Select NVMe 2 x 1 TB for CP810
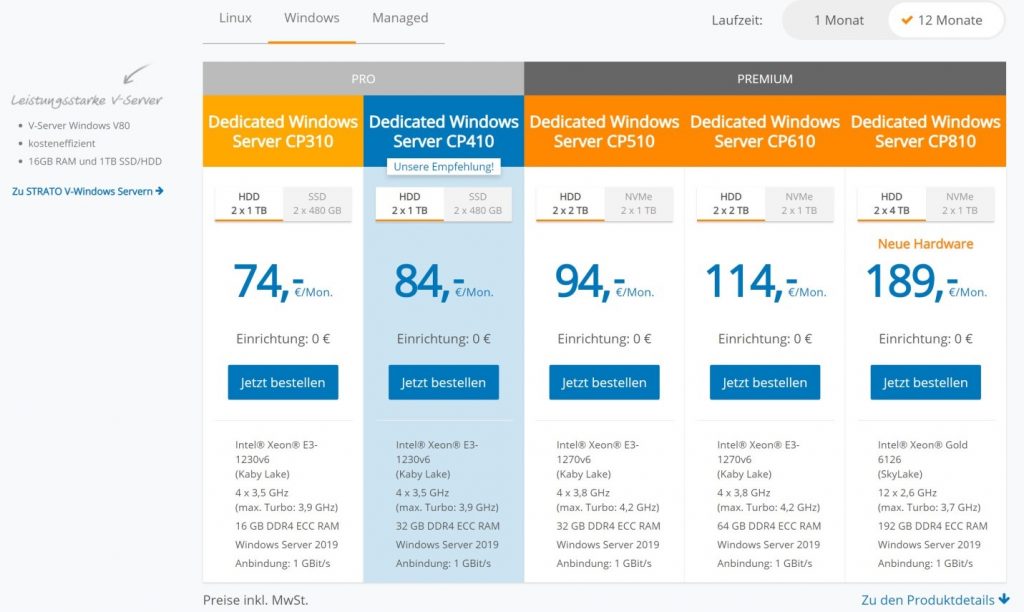This screenshot has height=612, width=1024. (959, 204)
